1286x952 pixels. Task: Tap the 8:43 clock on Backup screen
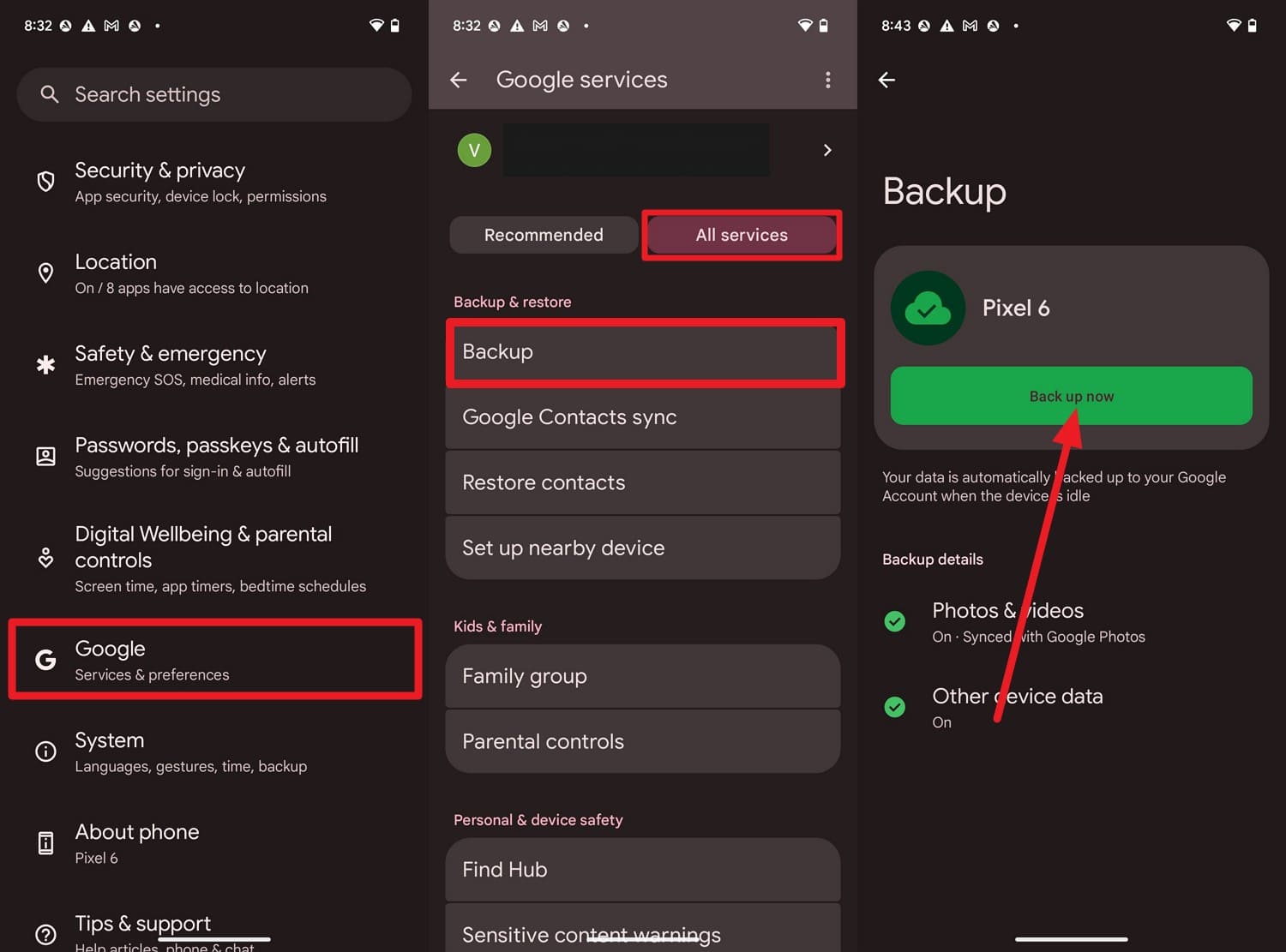pos(896,26)
